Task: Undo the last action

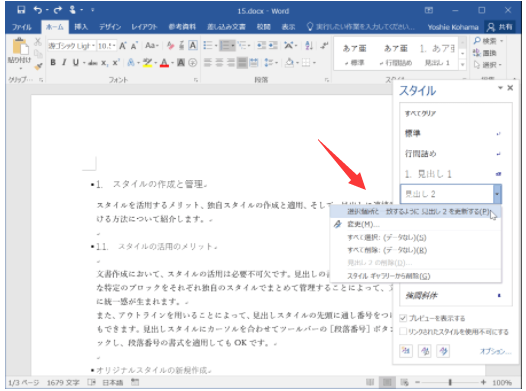Action: tap(38, 10)
